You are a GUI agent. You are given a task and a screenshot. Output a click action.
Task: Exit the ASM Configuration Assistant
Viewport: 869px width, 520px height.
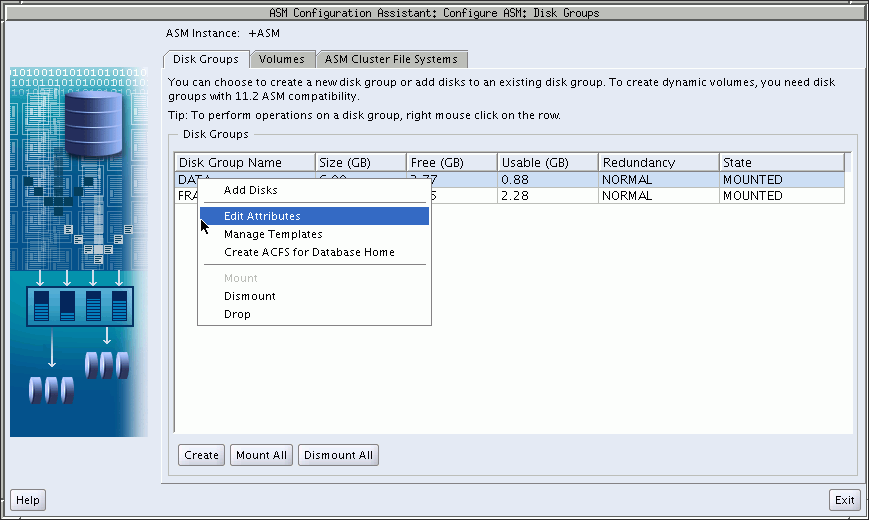pyautogui.click(x=845, y=500)
